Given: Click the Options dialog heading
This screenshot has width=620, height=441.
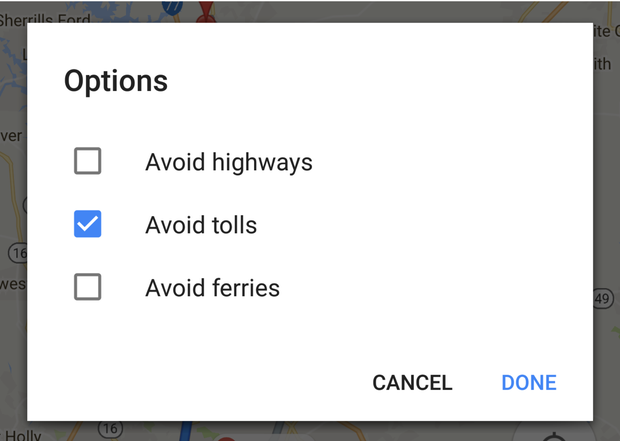Looking at the screenshot, I should point(116,81).
